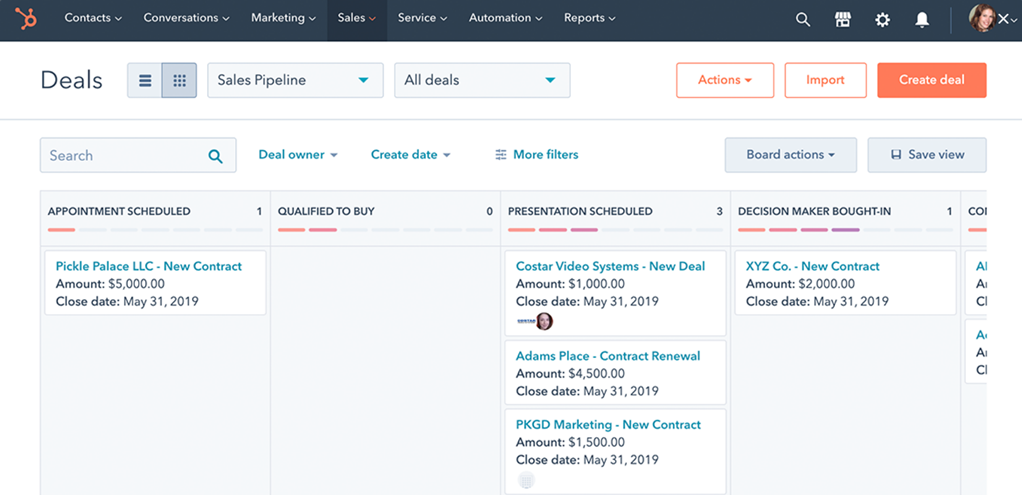Switch to board grid view
Screen dimensions: 1022x495
click(179, 81)
